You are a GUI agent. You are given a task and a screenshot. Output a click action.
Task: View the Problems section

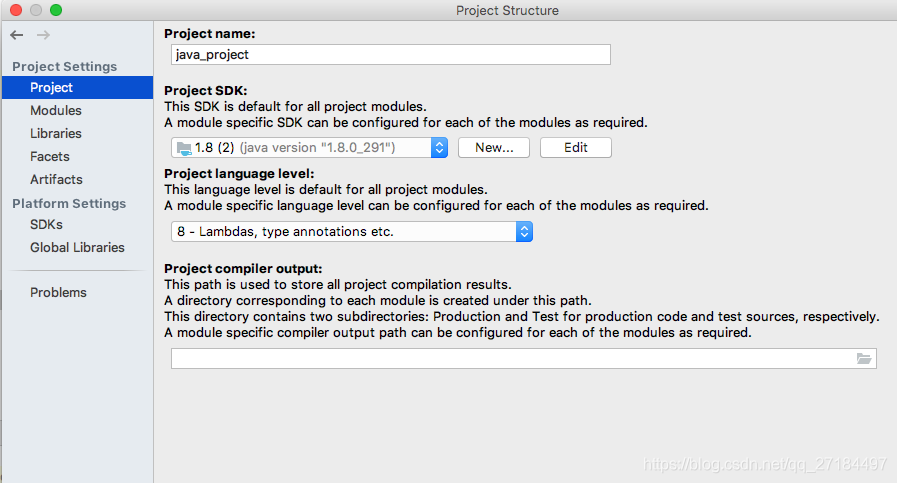click(58, 293)
